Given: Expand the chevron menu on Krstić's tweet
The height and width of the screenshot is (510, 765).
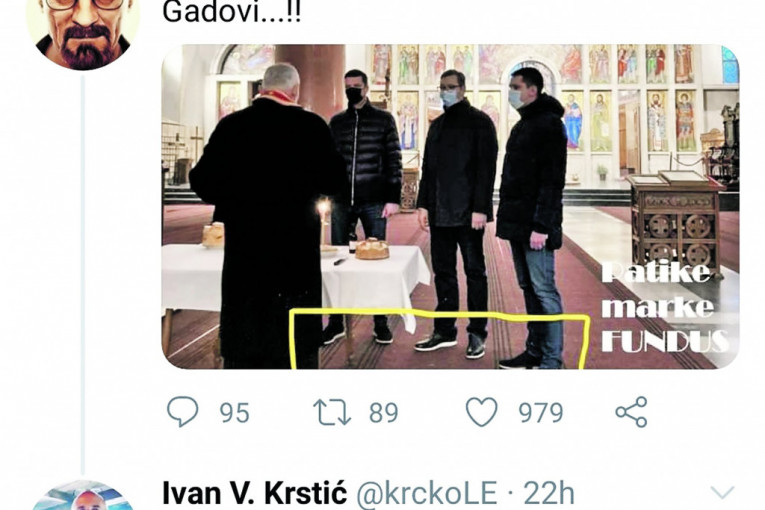Looking at the screenshot, I should [x=723, y=492].
